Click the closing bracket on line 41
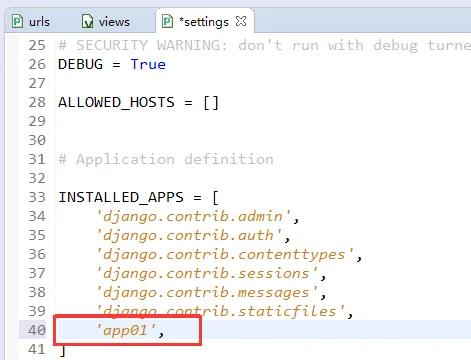 pyautogui.click(x=62, y=350)
